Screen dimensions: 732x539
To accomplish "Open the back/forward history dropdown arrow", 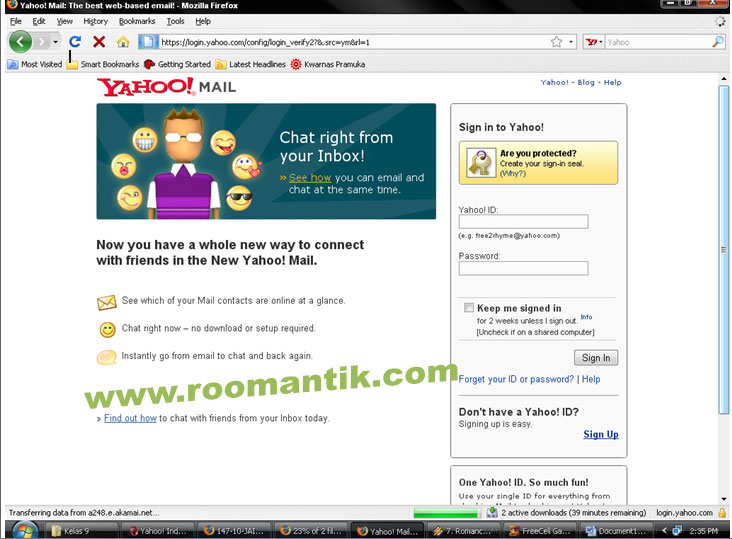I will coord(55,42).
